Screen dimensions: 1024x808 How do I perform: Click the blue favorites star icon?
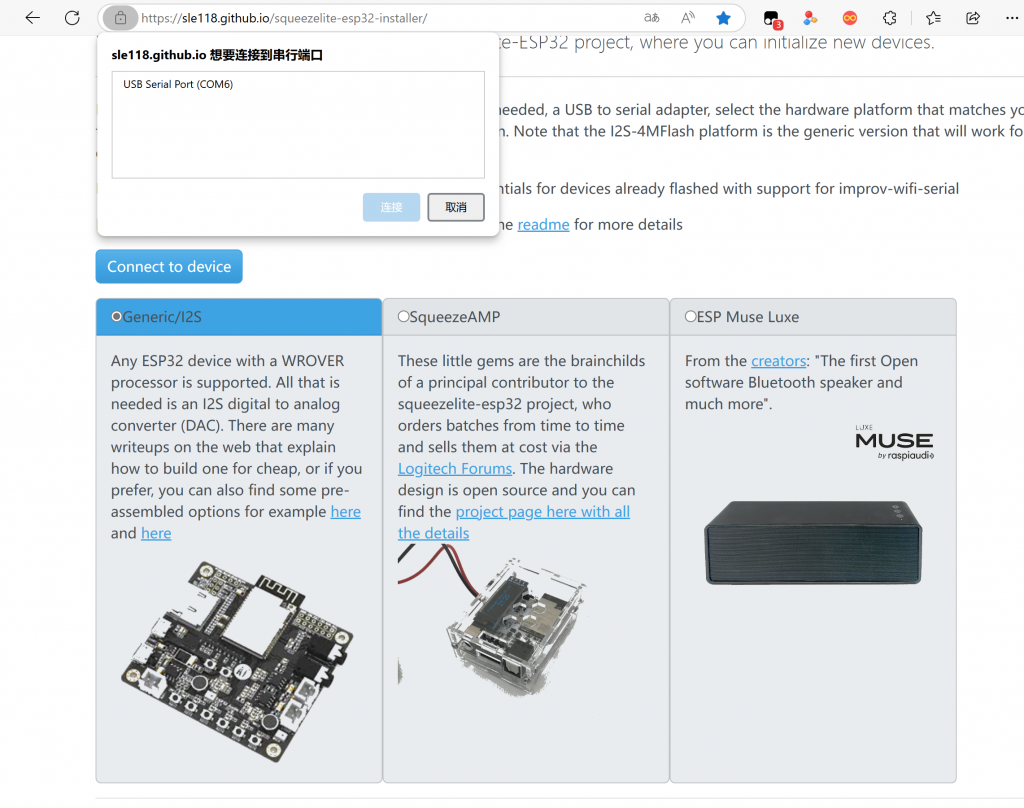(723, 18)
